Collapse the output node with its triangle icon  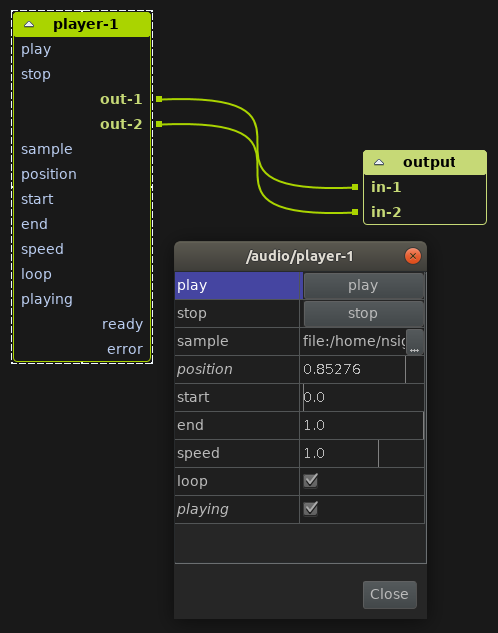(x=379, y=162)
